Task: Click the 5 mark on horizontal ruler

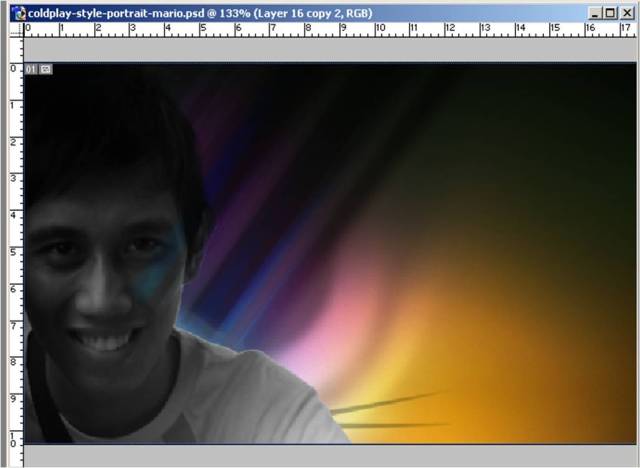Action: 204,30
